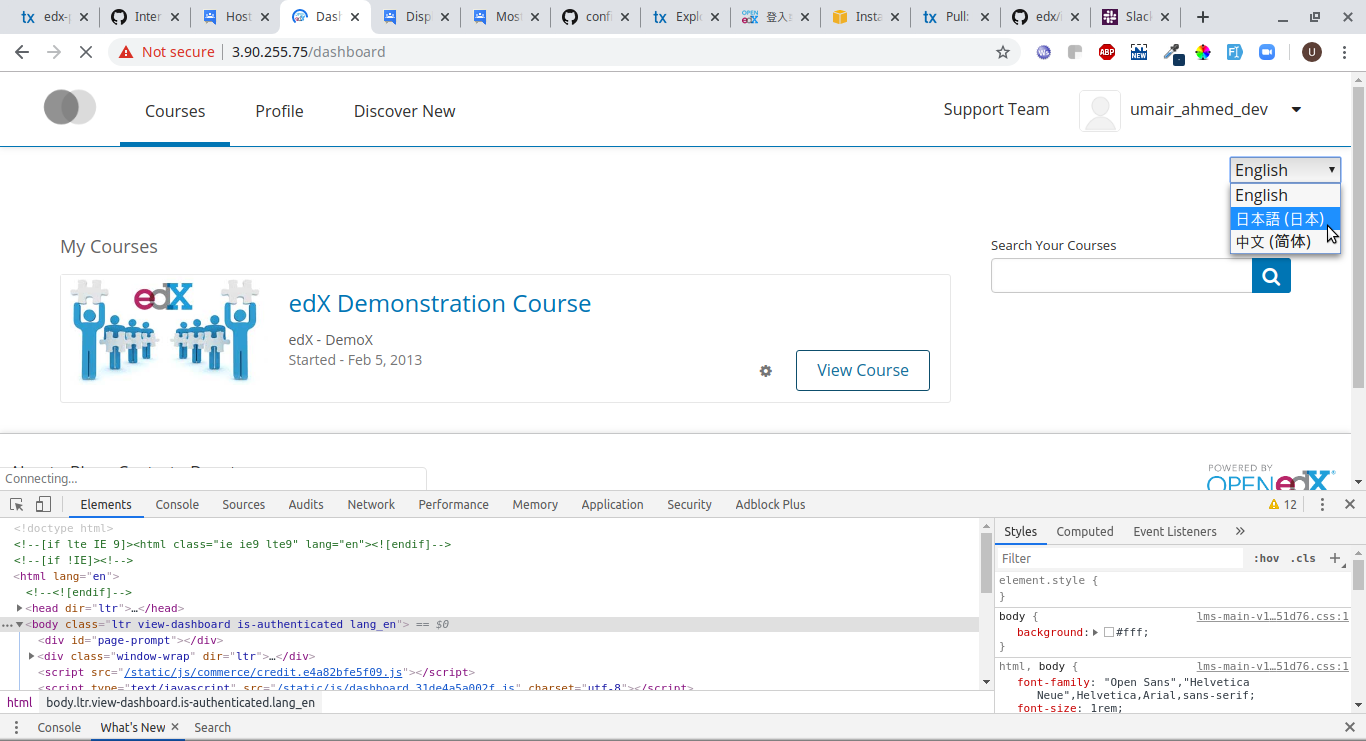Toggle the :hov element state button

(x=1266, y=558)
